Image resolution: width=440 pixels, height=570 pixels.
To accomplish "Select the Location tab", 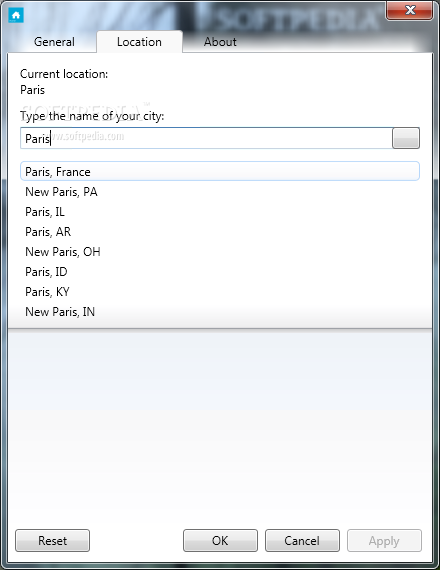I will tap(139, 42).
